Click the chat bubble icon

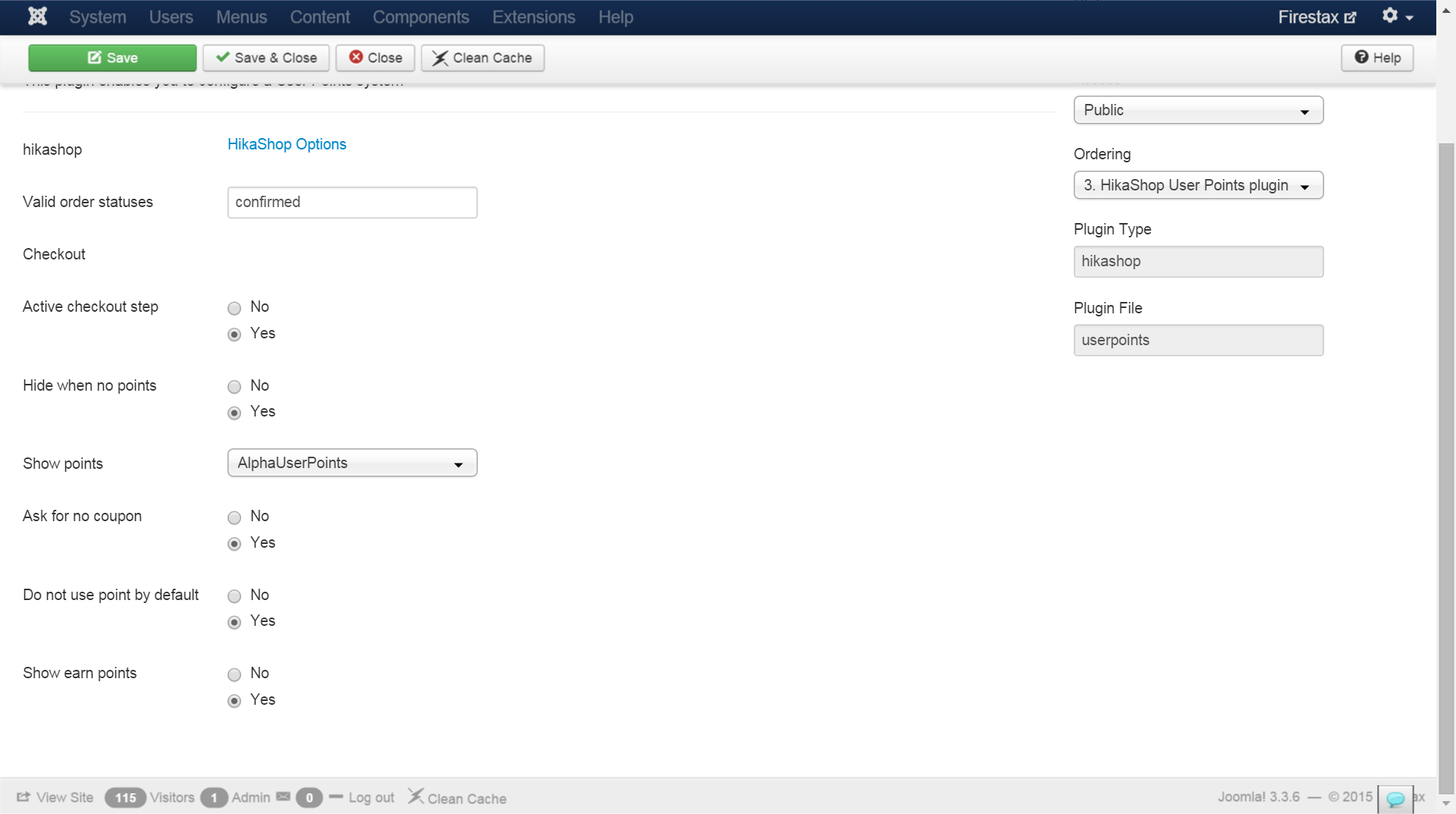(1395, 799)
